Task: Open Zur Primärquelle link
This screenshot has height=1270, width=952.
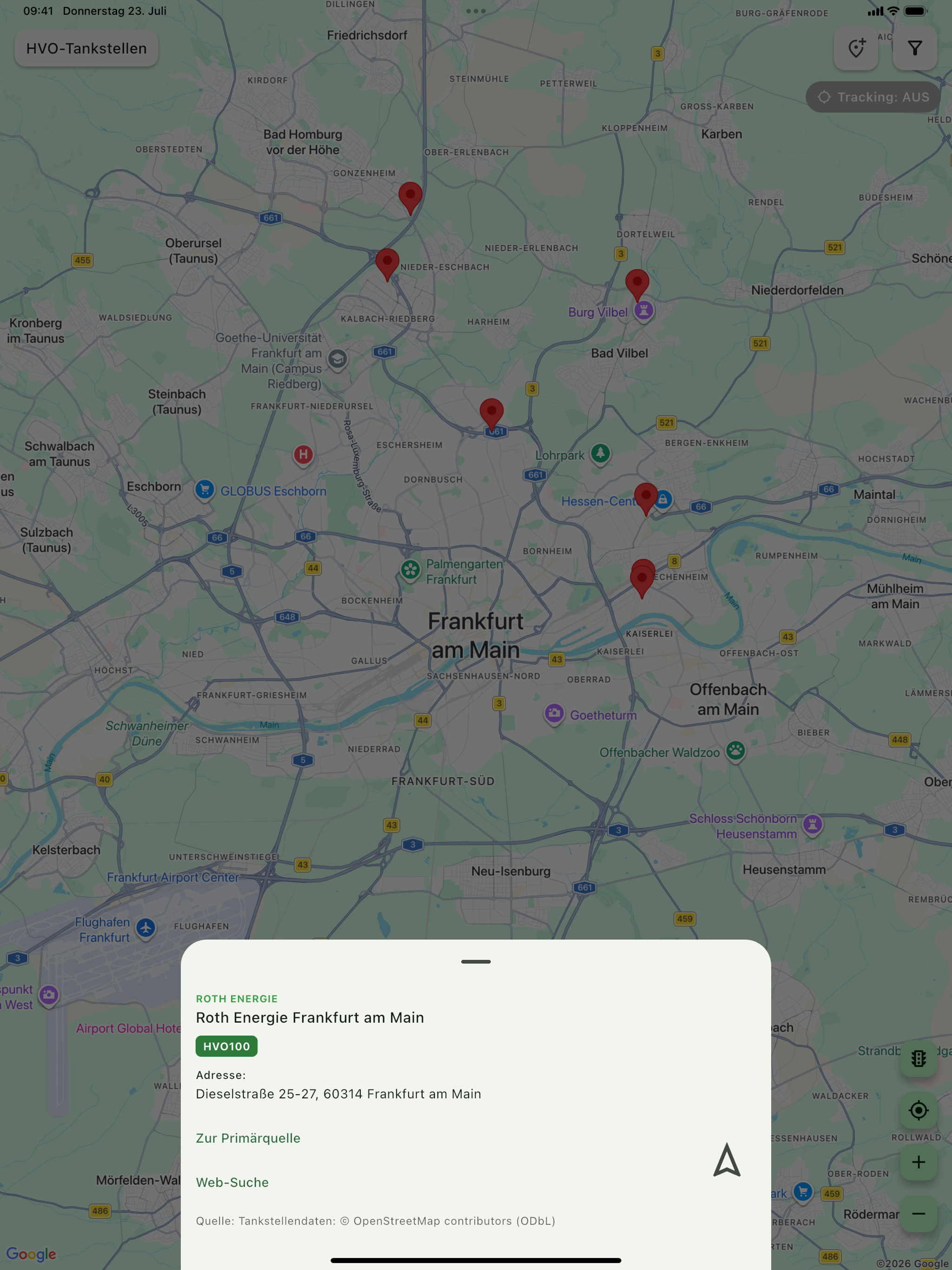Action: pos(248,1138)
